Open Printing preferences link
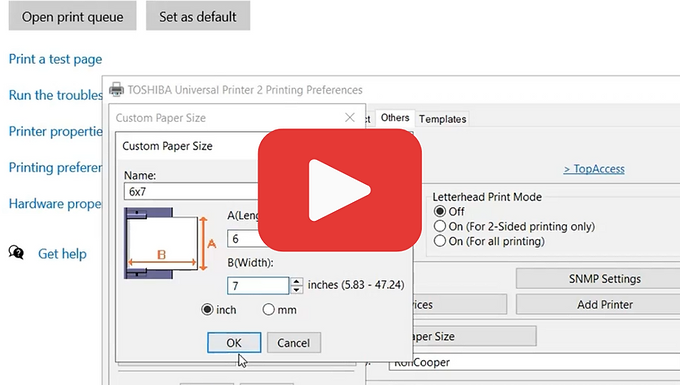The height and width of the screenshot is (385, 680). pos(56,167)
